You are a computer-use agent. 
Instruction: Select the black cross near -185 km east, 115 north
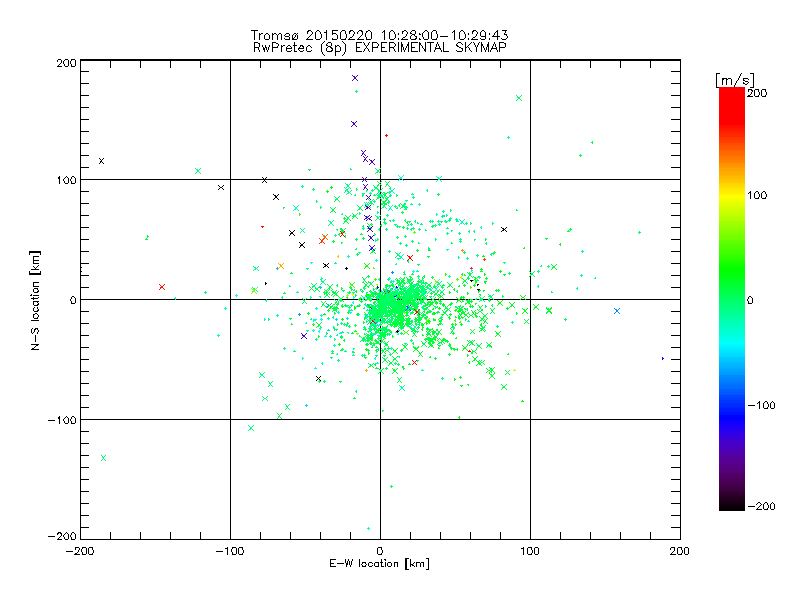(x=102, y=161)
